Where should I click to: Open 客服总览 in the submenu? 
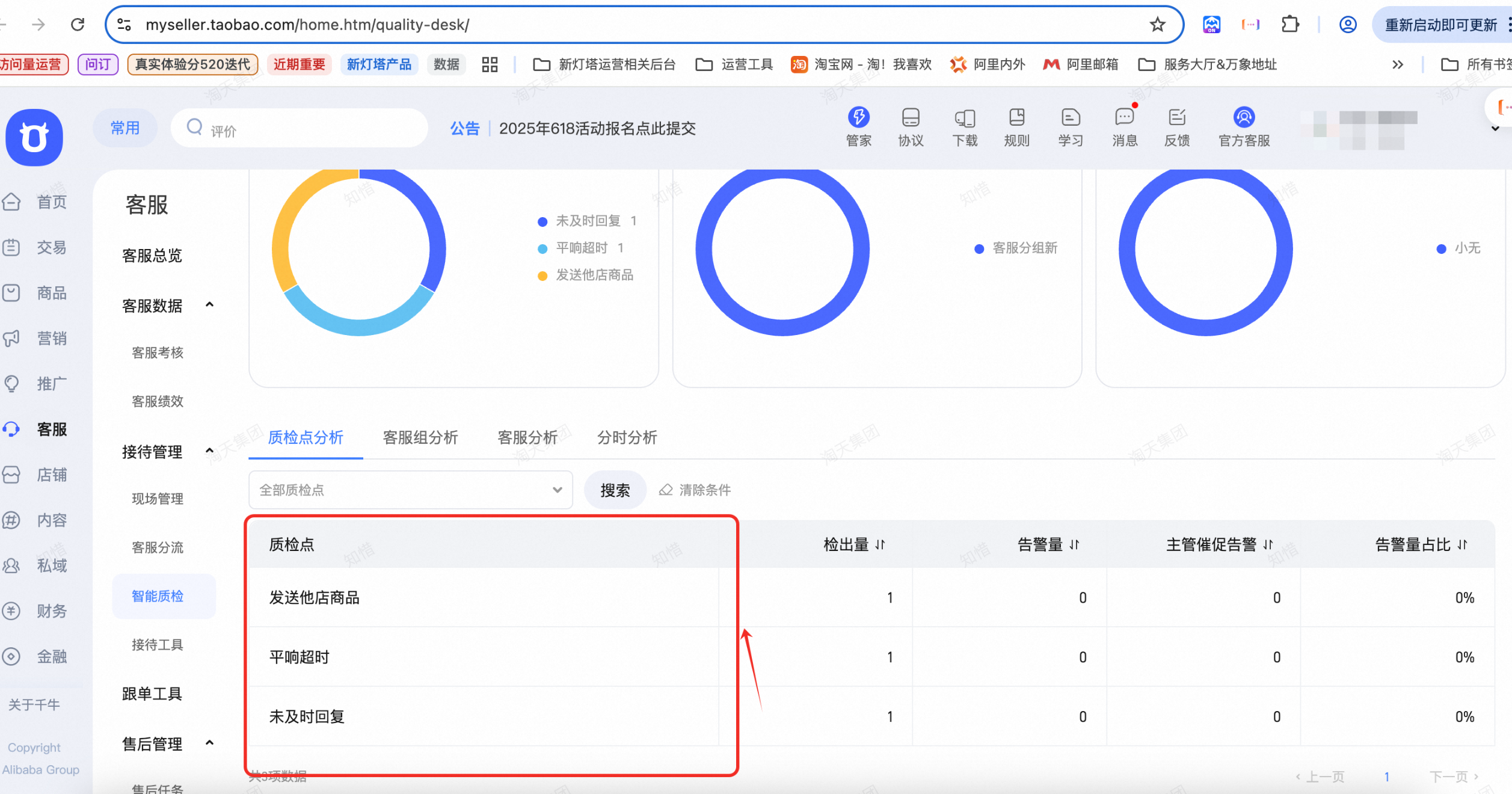[152, 256]
